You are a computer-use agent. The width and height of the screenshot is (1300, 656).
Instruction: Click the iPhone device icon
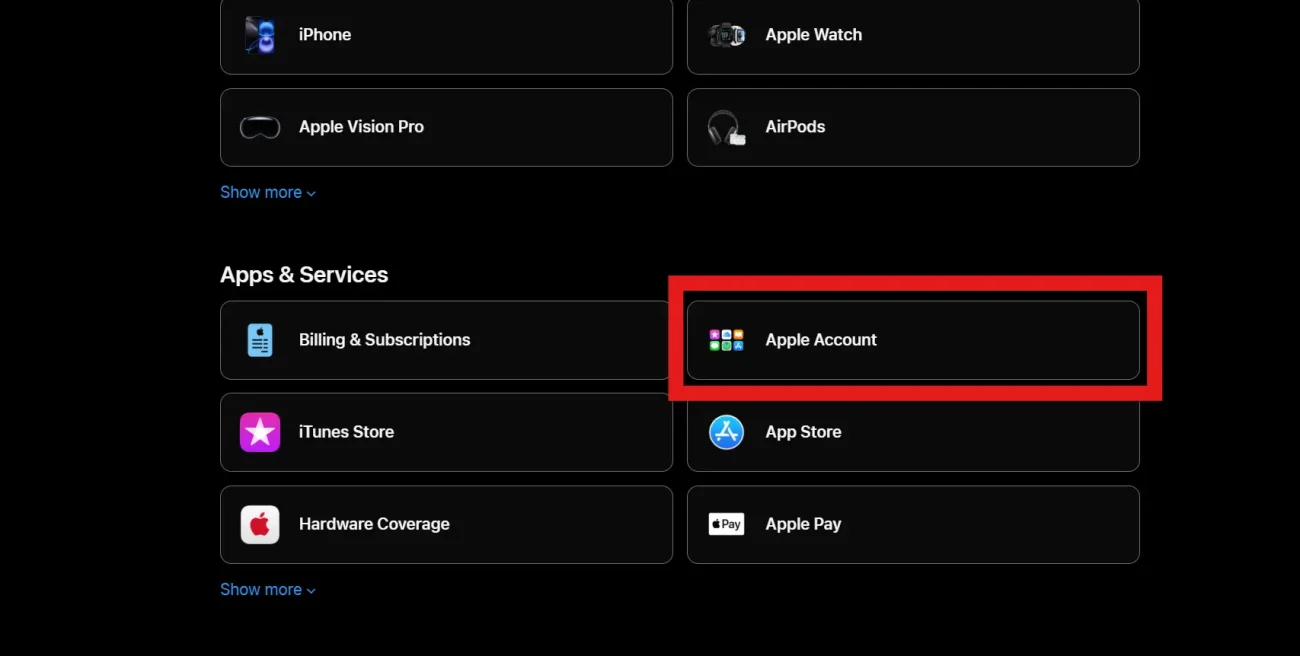point(260,35)
